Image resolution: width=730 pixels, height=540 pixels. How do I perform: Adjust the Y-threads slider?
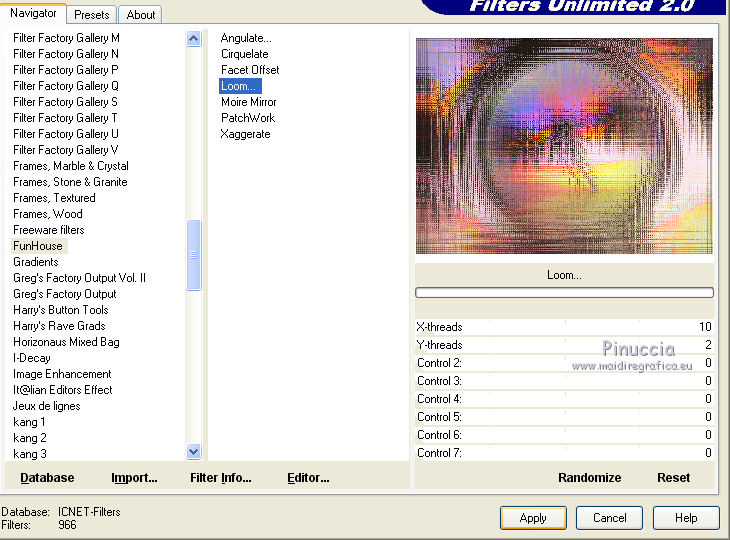coord(564,345)
